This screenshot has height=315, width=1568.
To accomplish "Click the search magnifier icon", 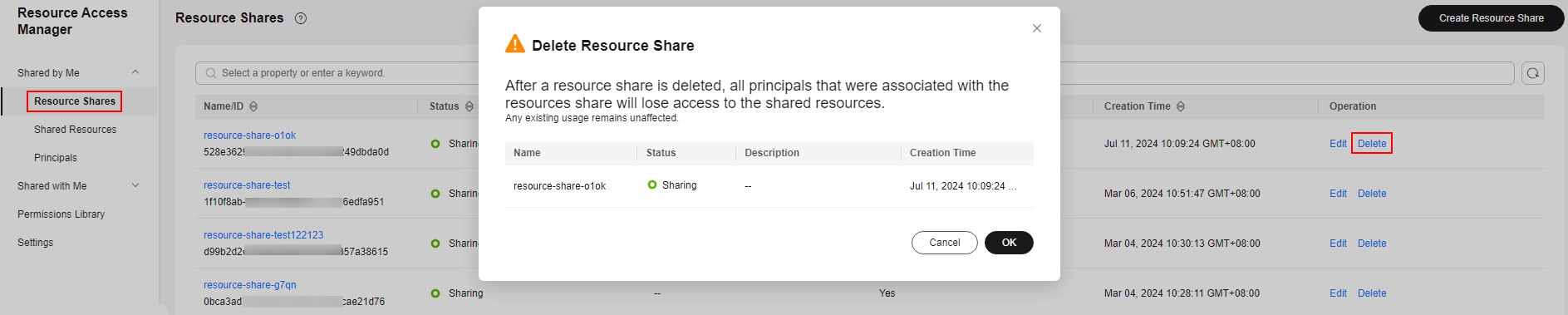I will click(211, 73).
